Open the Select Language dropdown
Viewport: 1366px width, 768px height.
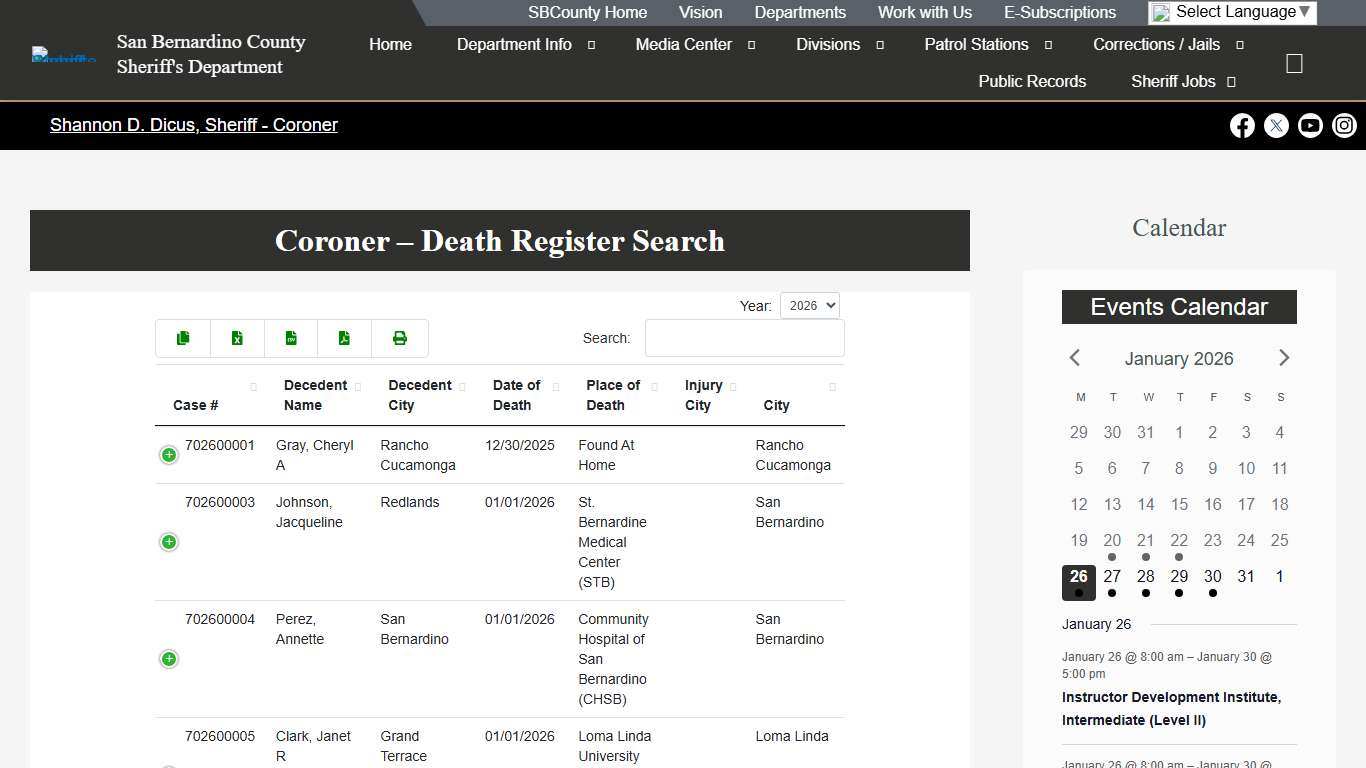click(1231, 12)
